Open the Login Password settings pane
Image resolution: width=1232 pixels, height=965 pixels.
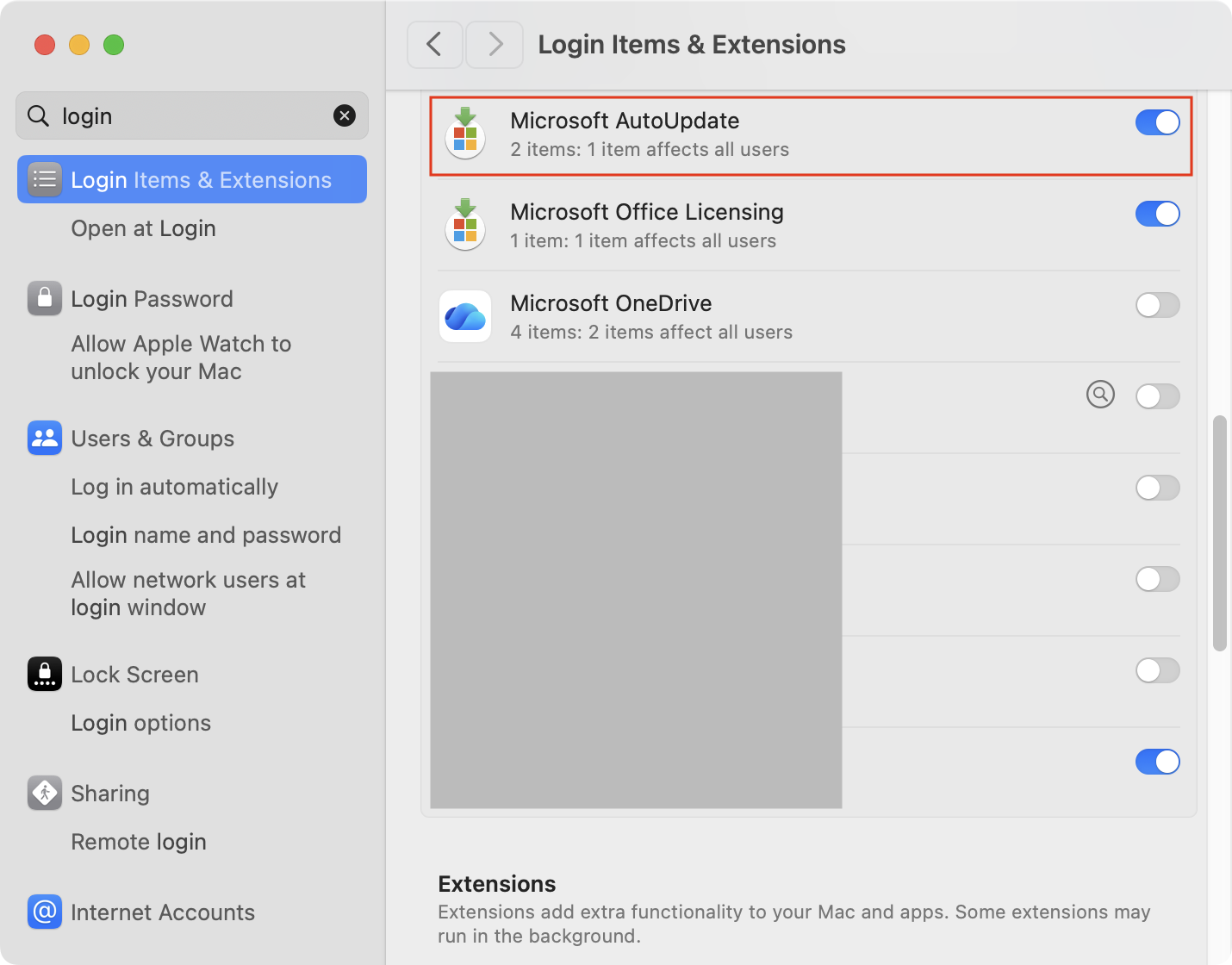coord(192,298)
